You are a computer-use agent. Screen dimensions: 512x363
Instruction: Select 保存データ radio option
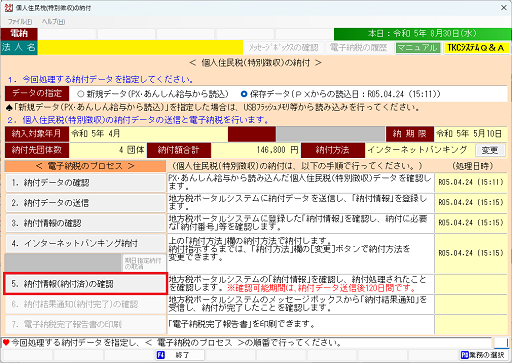[244, 94]
